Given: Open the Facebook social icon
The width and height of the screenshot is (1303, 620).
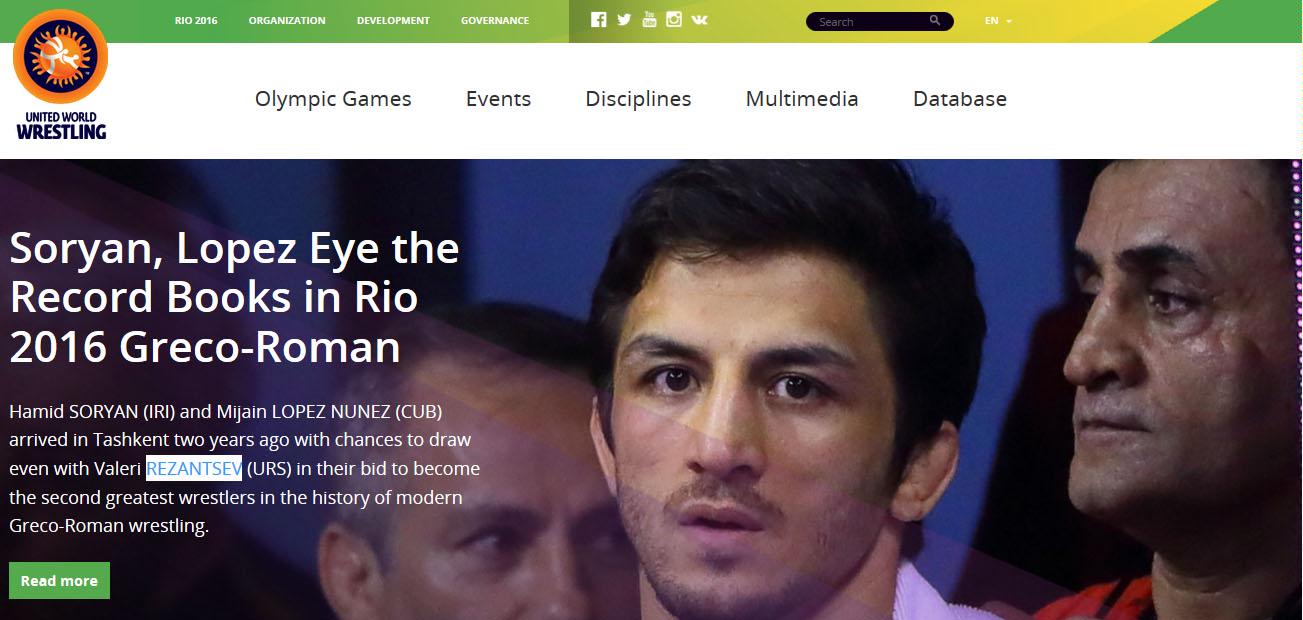Looking at the screenshot, I should point(599,19).
